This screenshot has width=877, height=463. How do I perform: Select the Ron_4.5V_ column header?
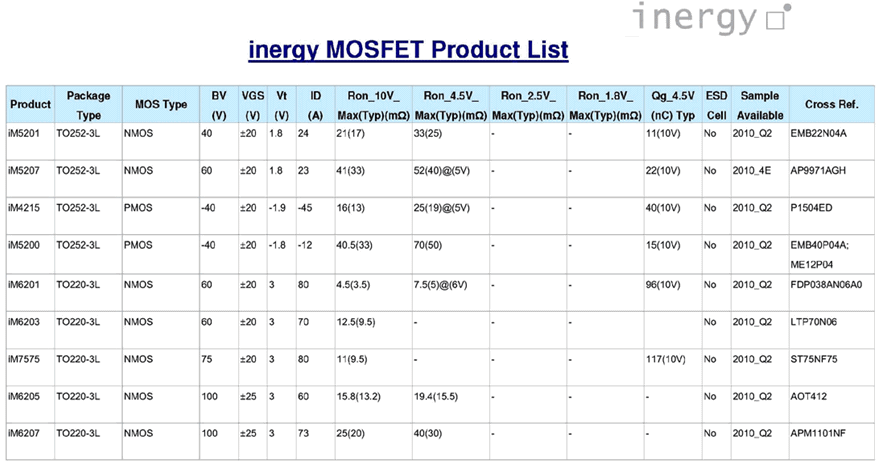[451, 105]
